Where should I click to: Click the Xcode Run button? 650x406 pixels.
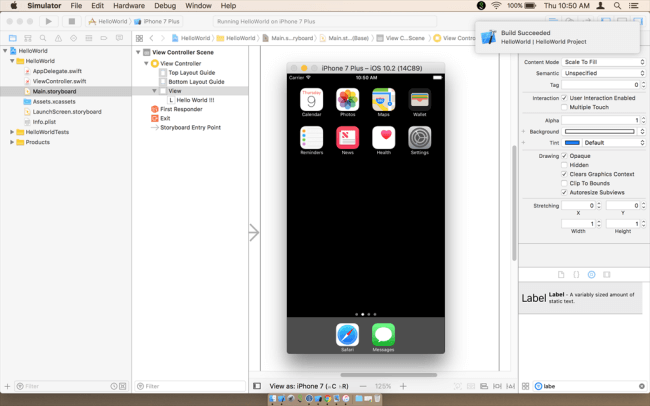(x=49, y=21)
